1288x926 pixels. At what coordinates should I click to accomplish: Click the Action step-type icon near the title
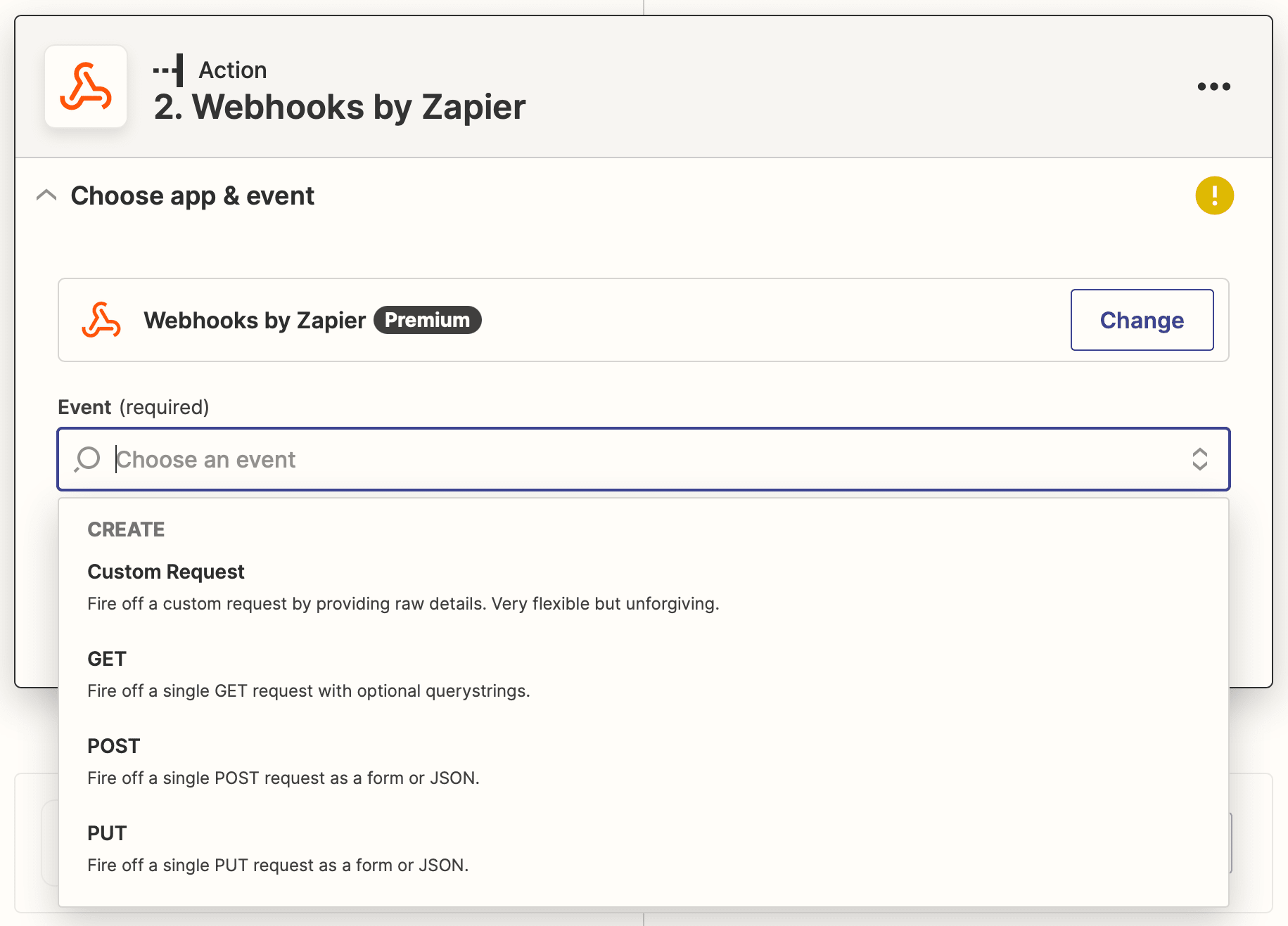click(x=169, y=70)
